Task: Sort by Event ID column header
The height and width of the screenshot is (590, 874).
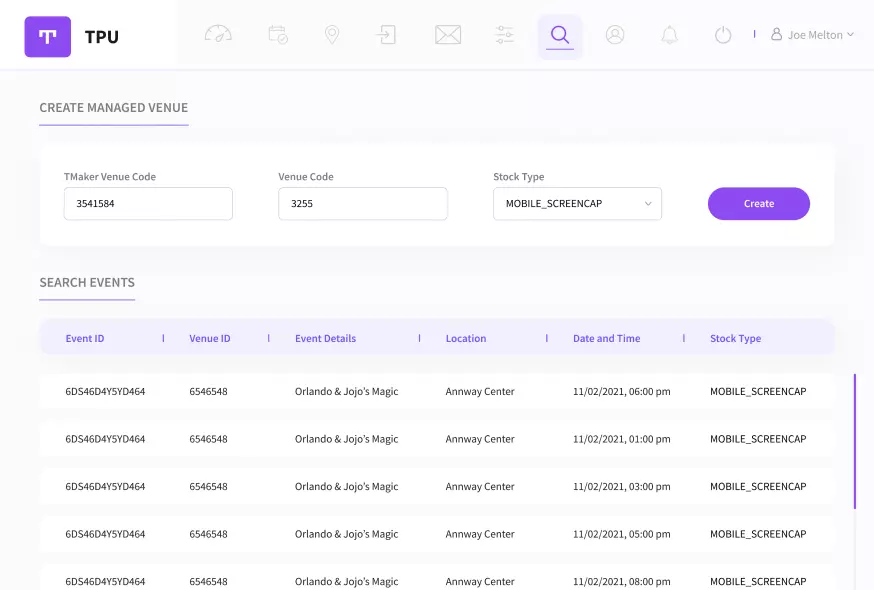Action: pos(85,339)
